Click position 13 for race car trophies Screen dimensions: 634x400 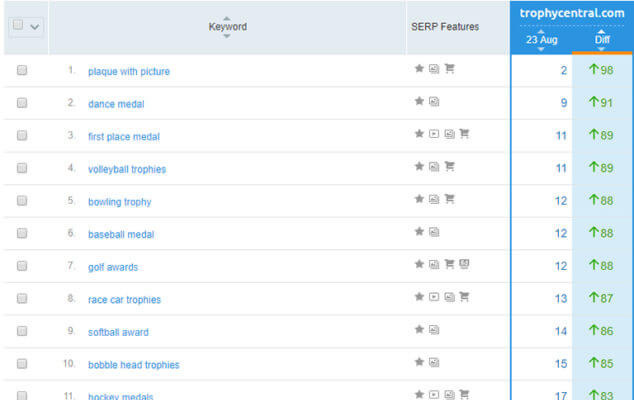(x=561, y=299)
